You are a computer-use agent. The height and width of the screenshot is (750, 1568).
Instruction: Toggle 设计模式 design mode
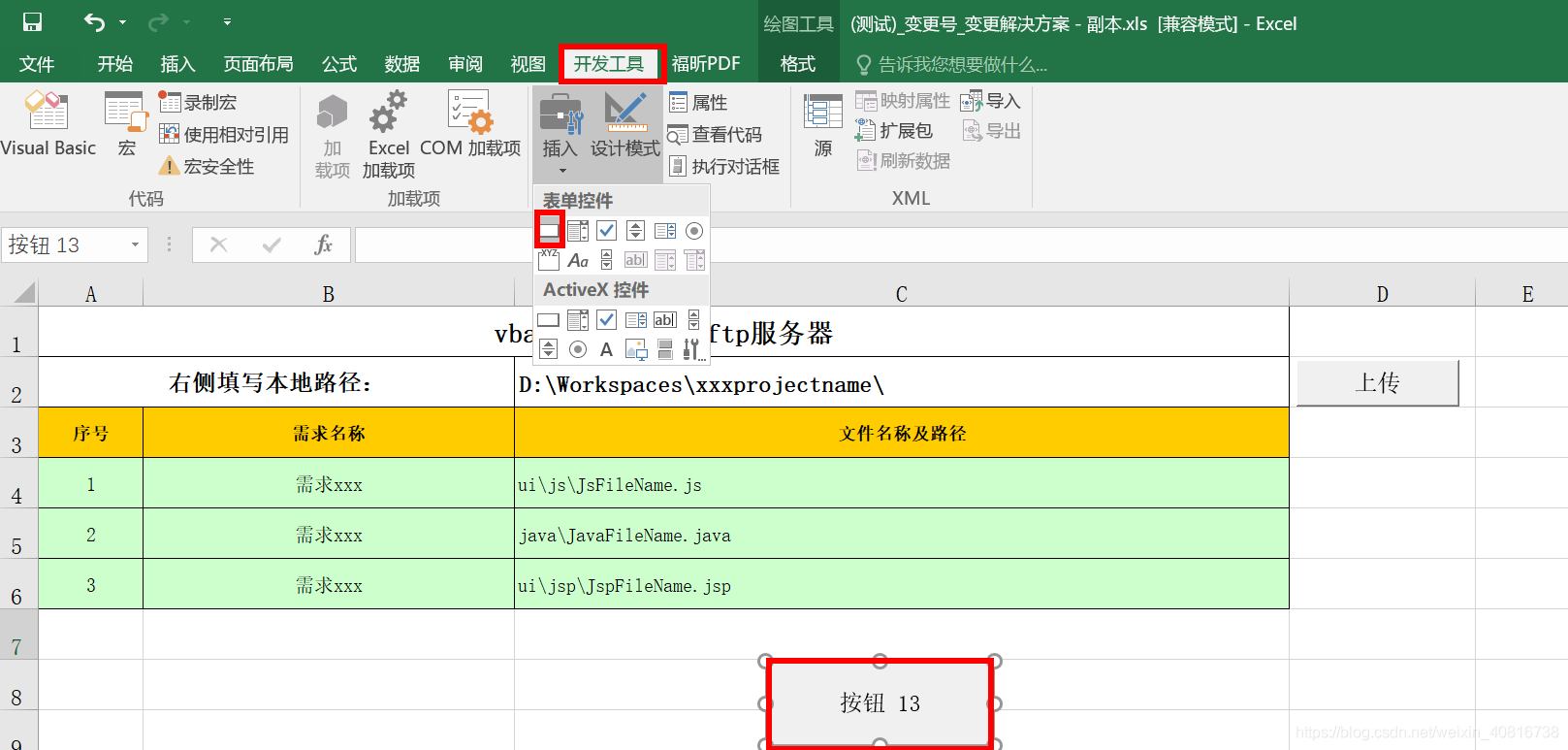(625, 124)
